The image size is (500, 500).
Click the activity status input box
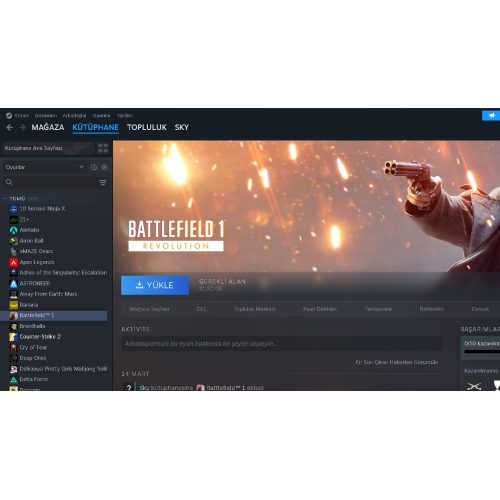click(282, 343)
